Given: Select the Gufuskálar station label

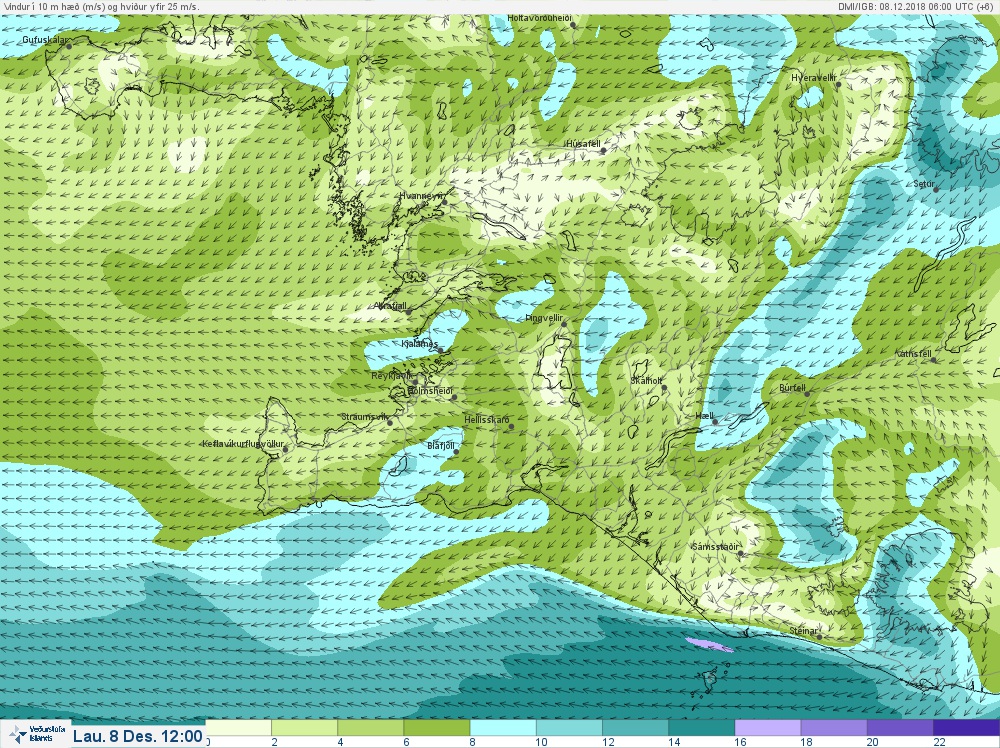Looking at the screenshot, I should pyautogui.click(x=44, y=40).
